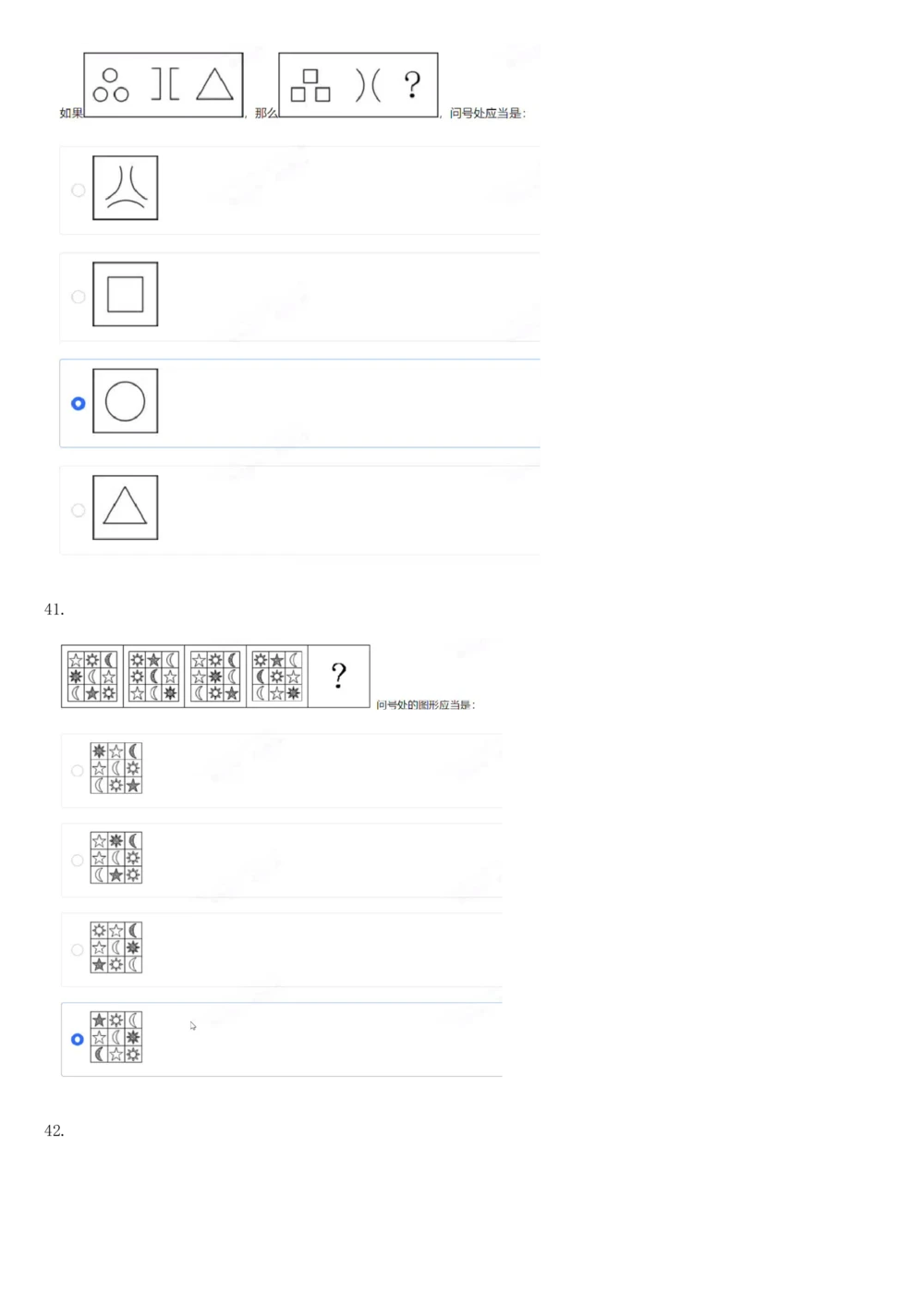Click the grid thumbnail with a dark star top-left
The image size is (924, 1307).
(116, 1037)
